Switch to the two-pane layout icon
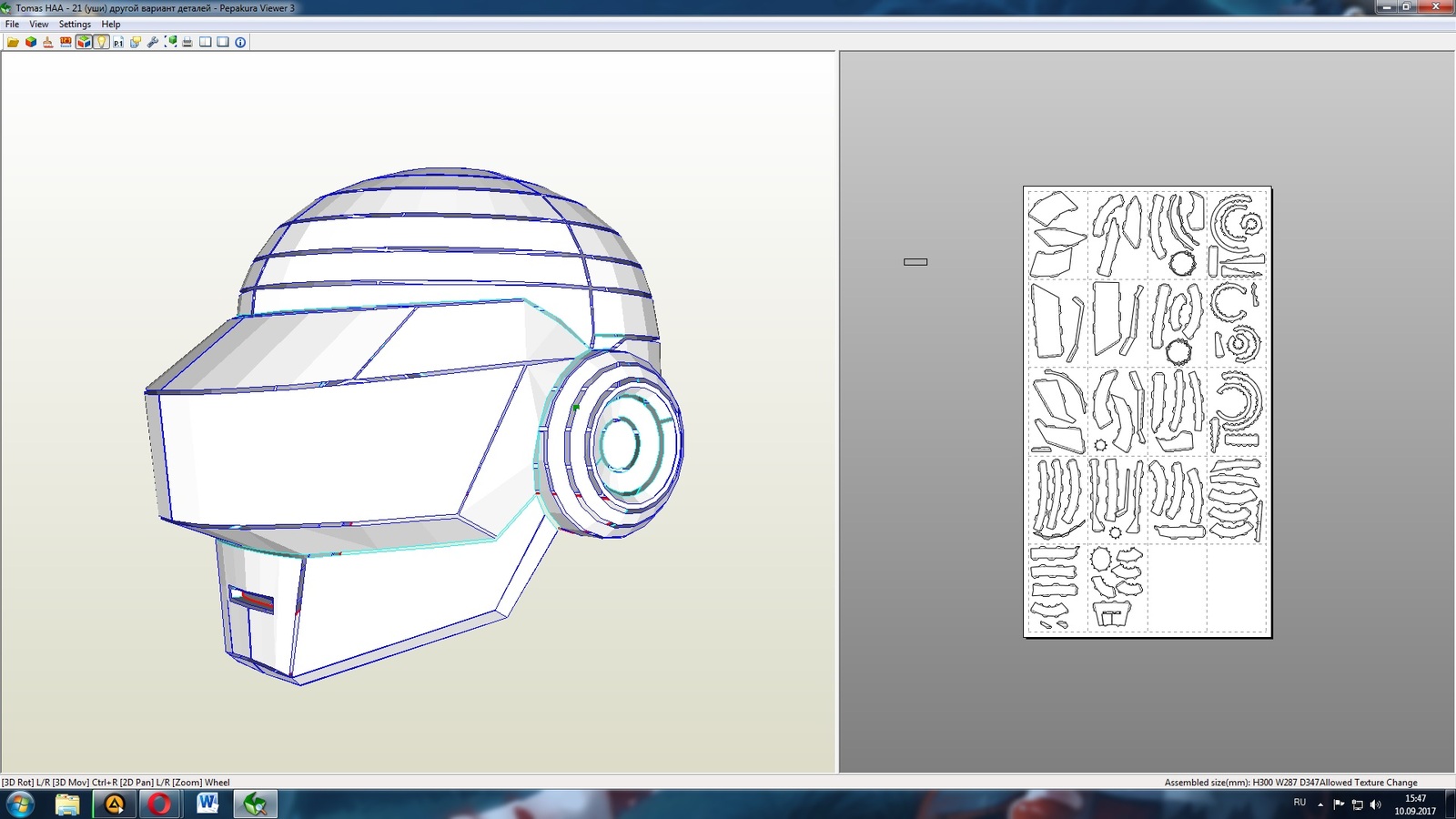1456x819 pixels. [x=206, y=42]
